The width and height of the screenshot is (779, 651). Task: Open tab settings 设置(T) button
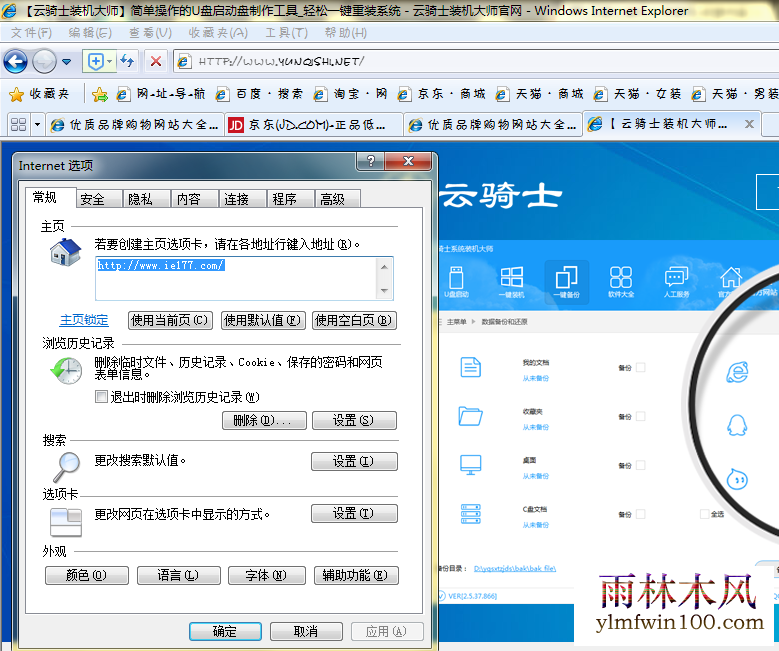[354, 513]
